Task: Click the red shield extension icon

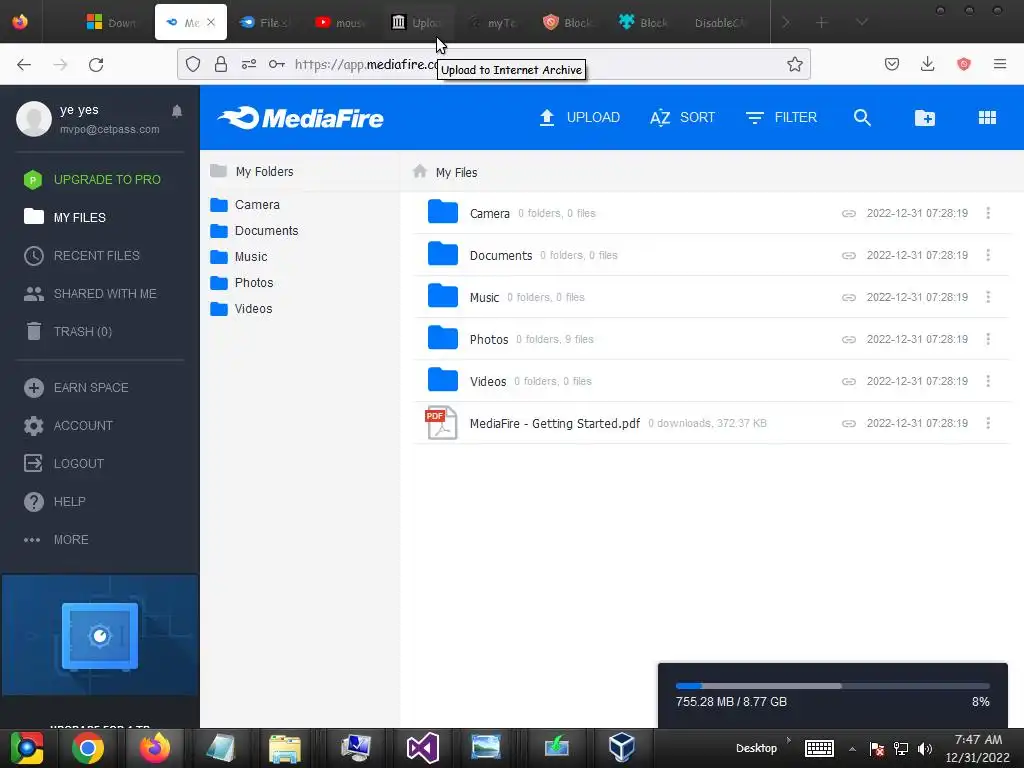Action: click(x=964, y=64)
